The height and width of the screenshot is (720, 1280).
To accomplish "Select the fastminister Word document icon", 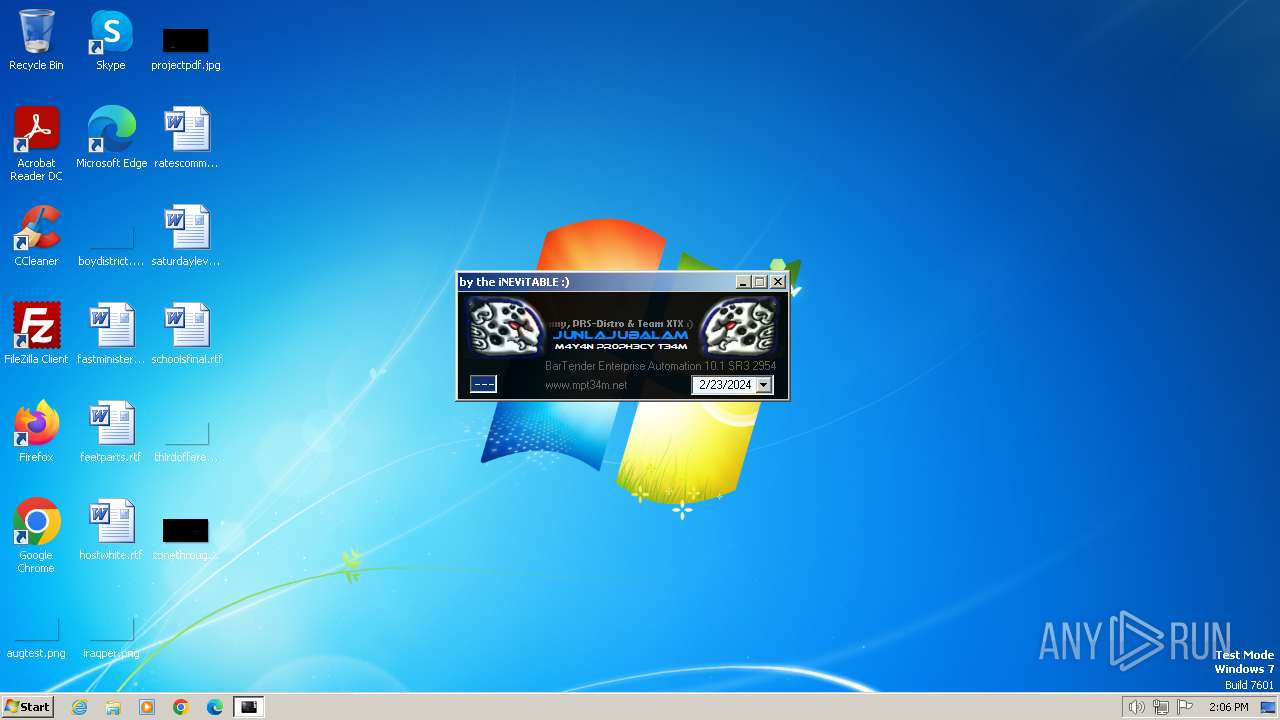I will click(111, 334).
